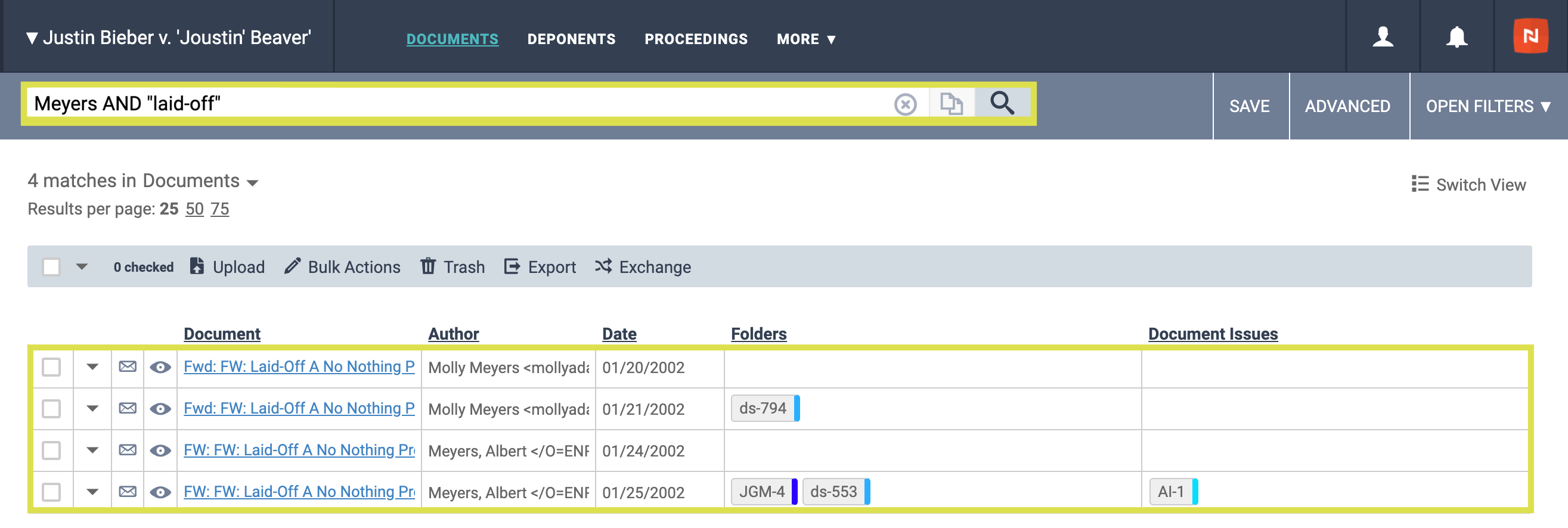
Task: Click the Exchange shuffle icon
Action: tap(603, 266)
